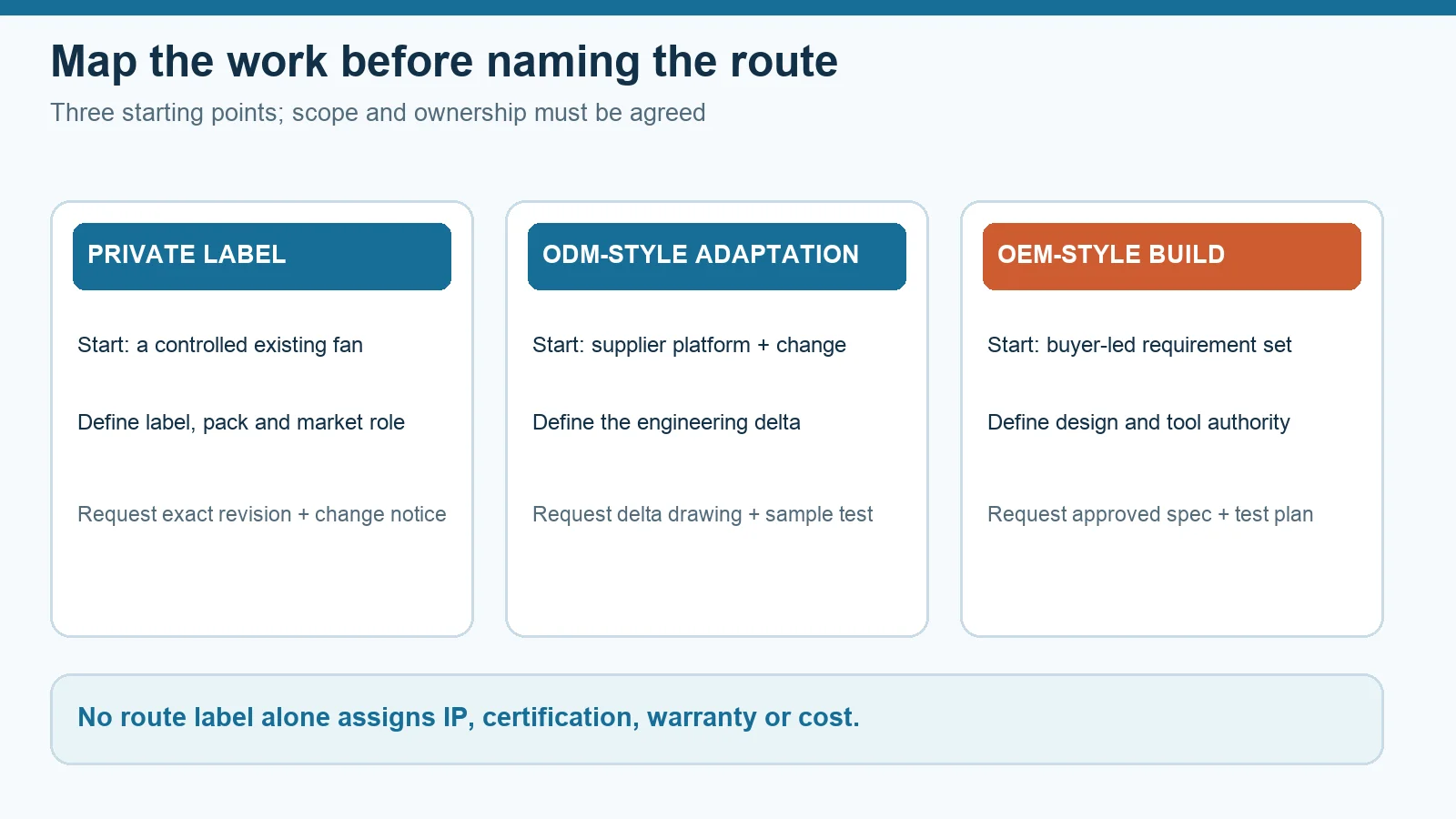Click "Start: buyer-led requirement set" line
This screenshot has height=819, width=1456.
1139,345
